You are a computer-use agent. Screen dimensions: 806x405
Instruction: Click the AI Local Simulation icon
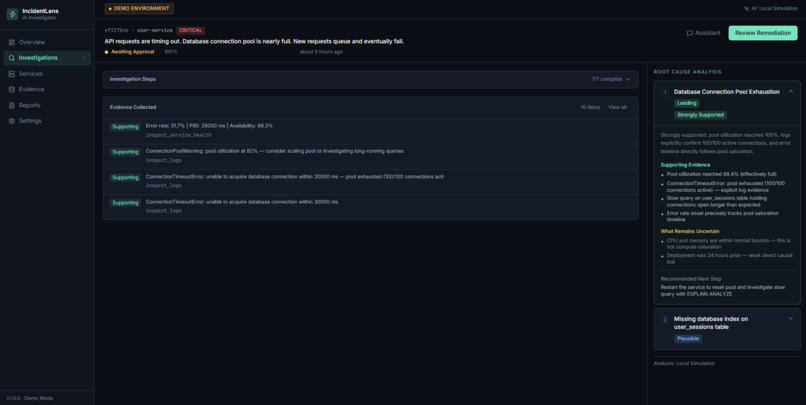click(x=746, y=8)
